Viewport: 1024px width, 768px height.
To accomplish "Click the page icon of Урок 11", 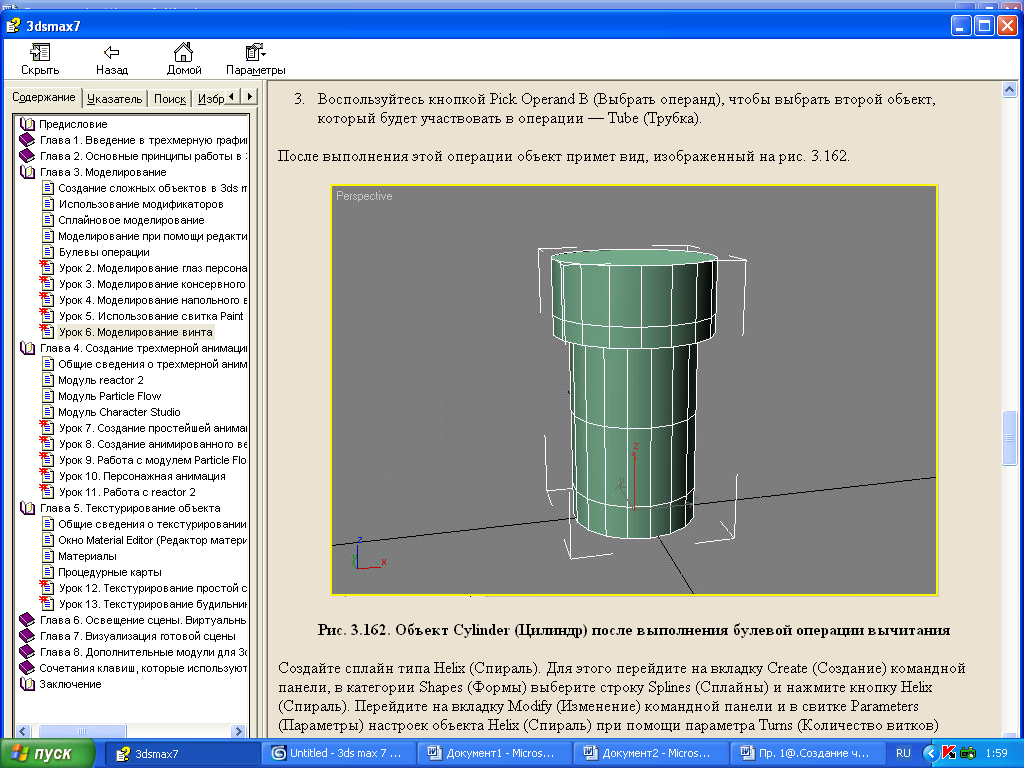I will (x=47, y=492).
